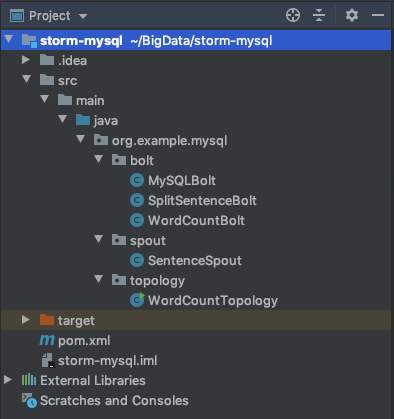Select SentenceSpout class in tree
Image resolution: width=394 pixels, height=419 pixels.
click(195, 261)
